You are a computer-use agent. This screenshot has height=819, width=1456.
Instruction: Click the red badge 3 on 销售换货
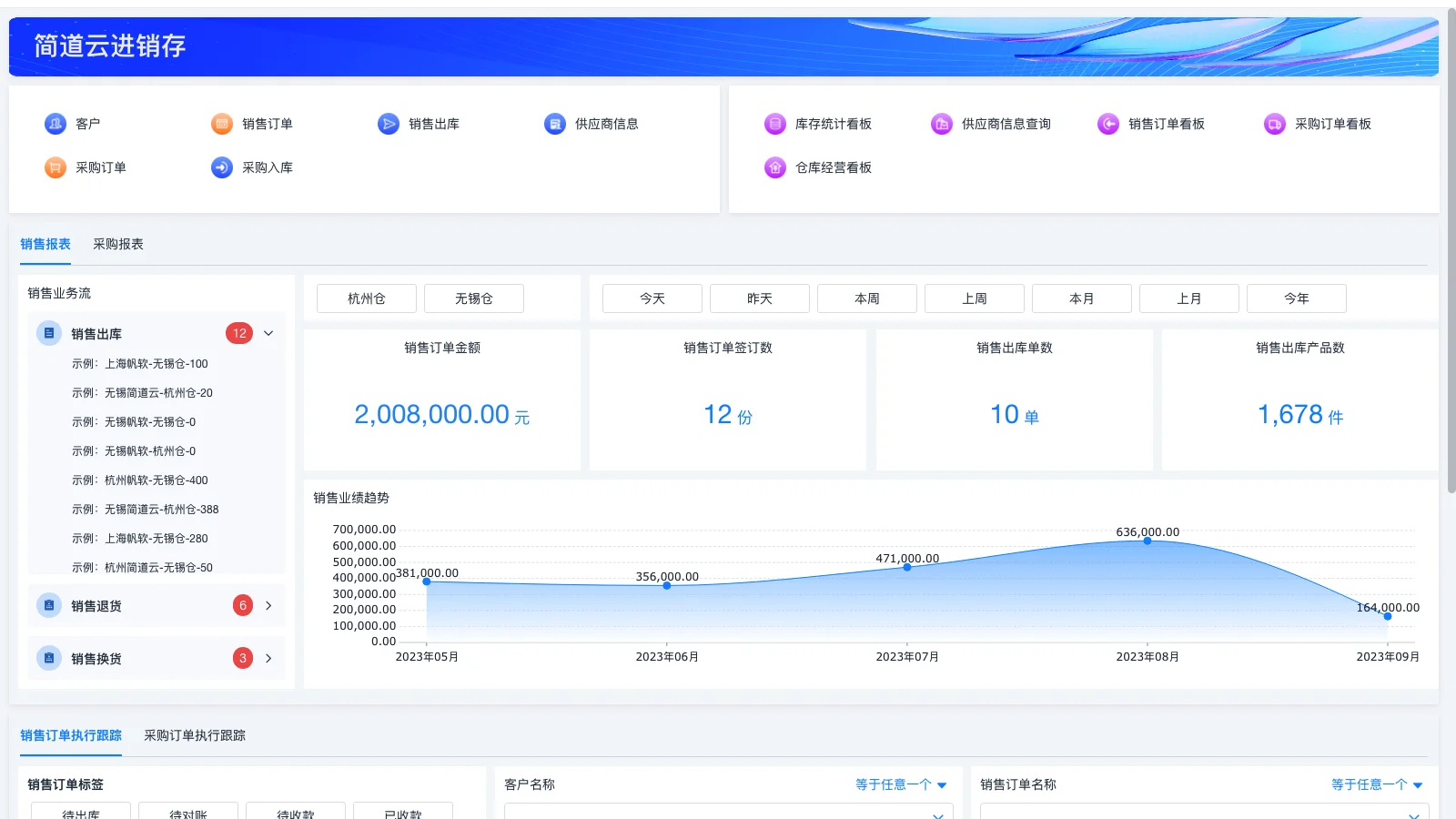pos(243,658)
